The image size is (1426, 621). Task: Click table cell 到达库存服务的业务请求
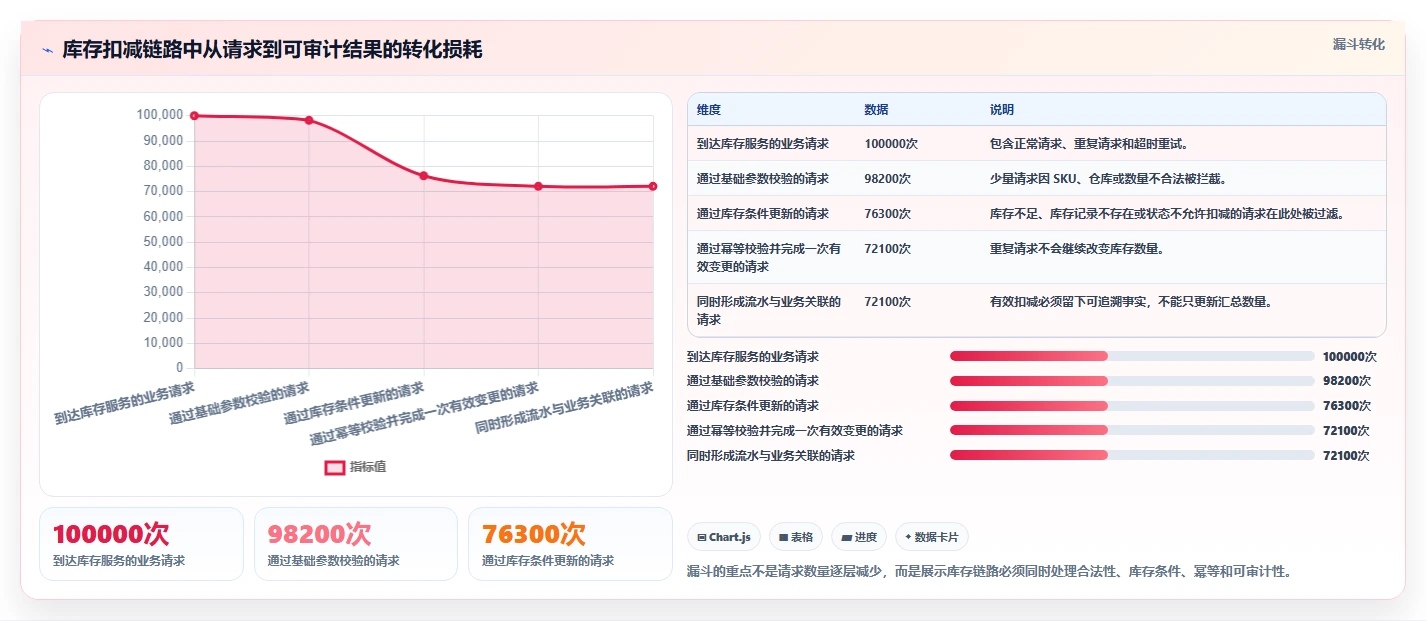click(x=763, y=144)
